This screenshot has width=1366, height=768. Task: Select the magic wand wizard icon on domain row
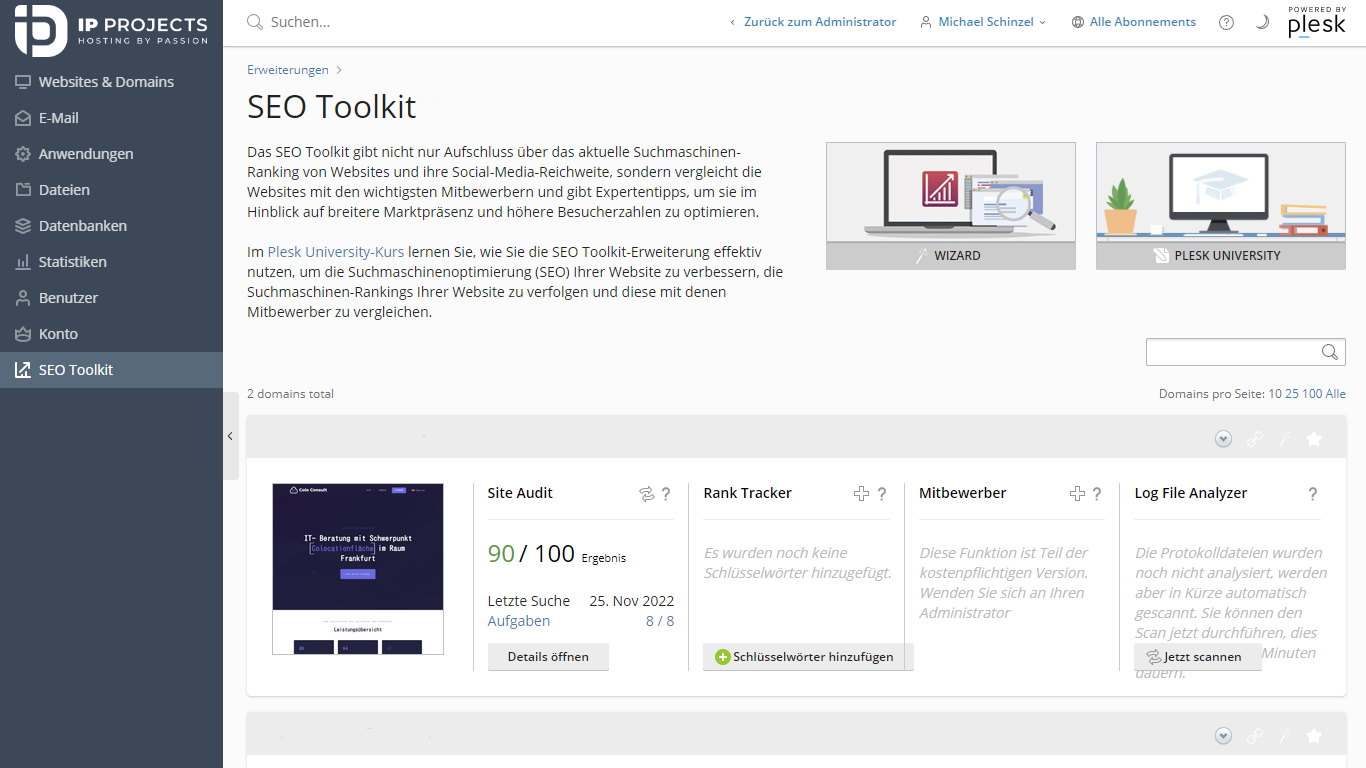pyautogui.click(x=1284, y=438)
